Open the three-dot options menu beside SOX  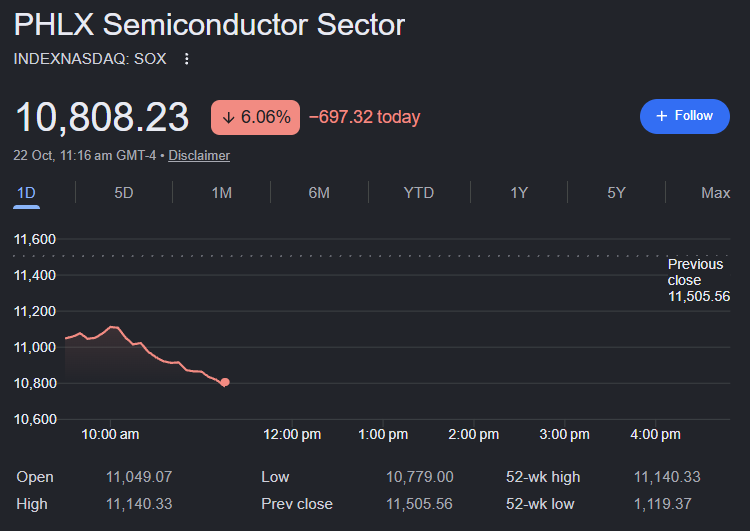pyautogui.click(x=187, y=59)
